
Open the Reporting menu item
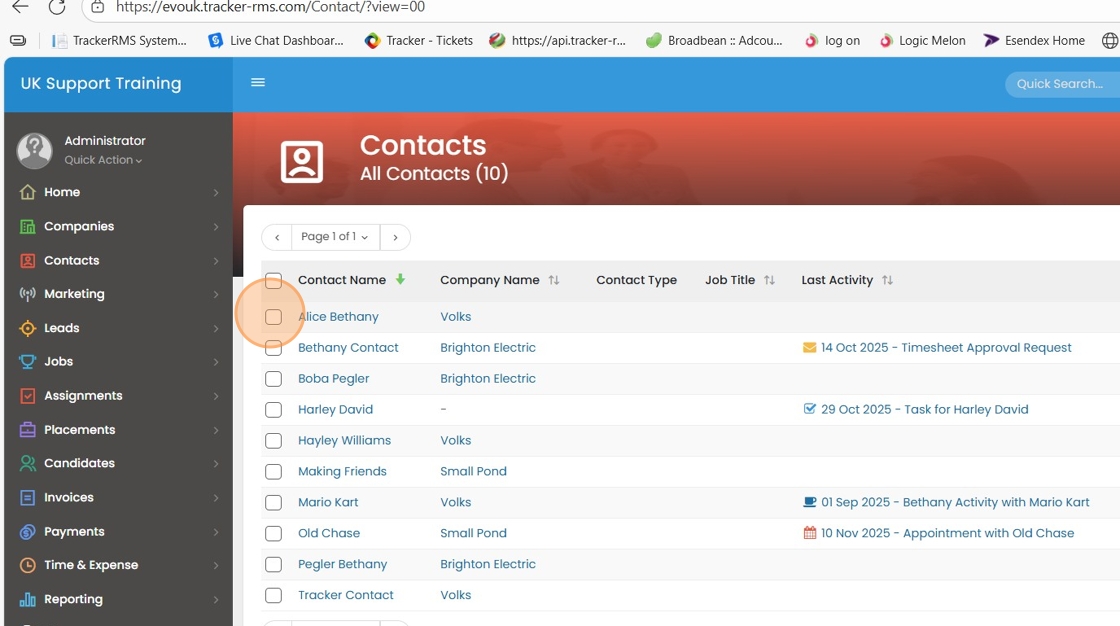[x=119, y=600]
